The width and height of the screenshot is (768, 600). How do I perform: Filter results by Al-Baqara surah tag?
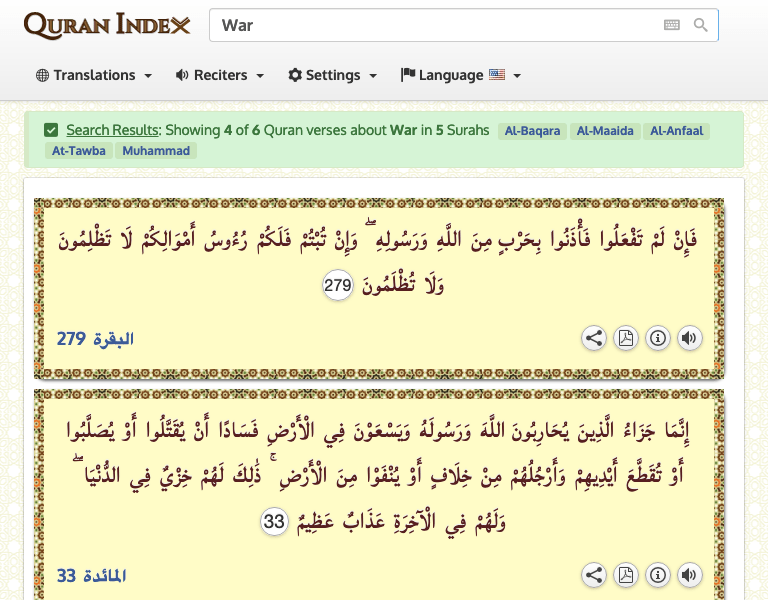(532, 131)
